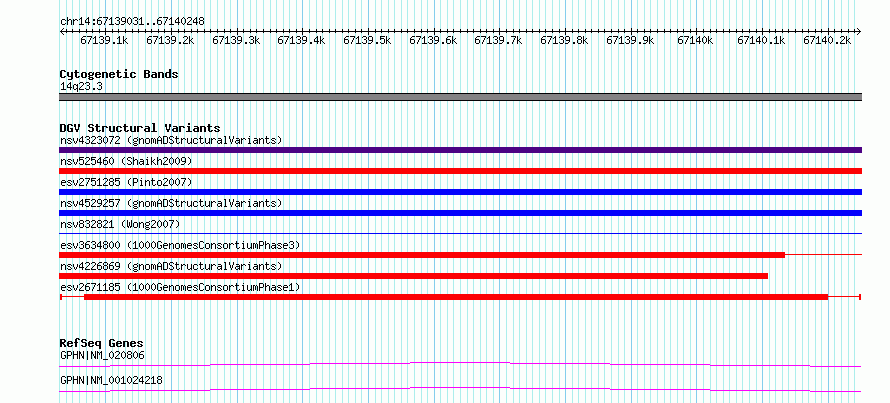
Task: Click the 67139.4k ruler tick label
Action: click(x=301, y=40)
